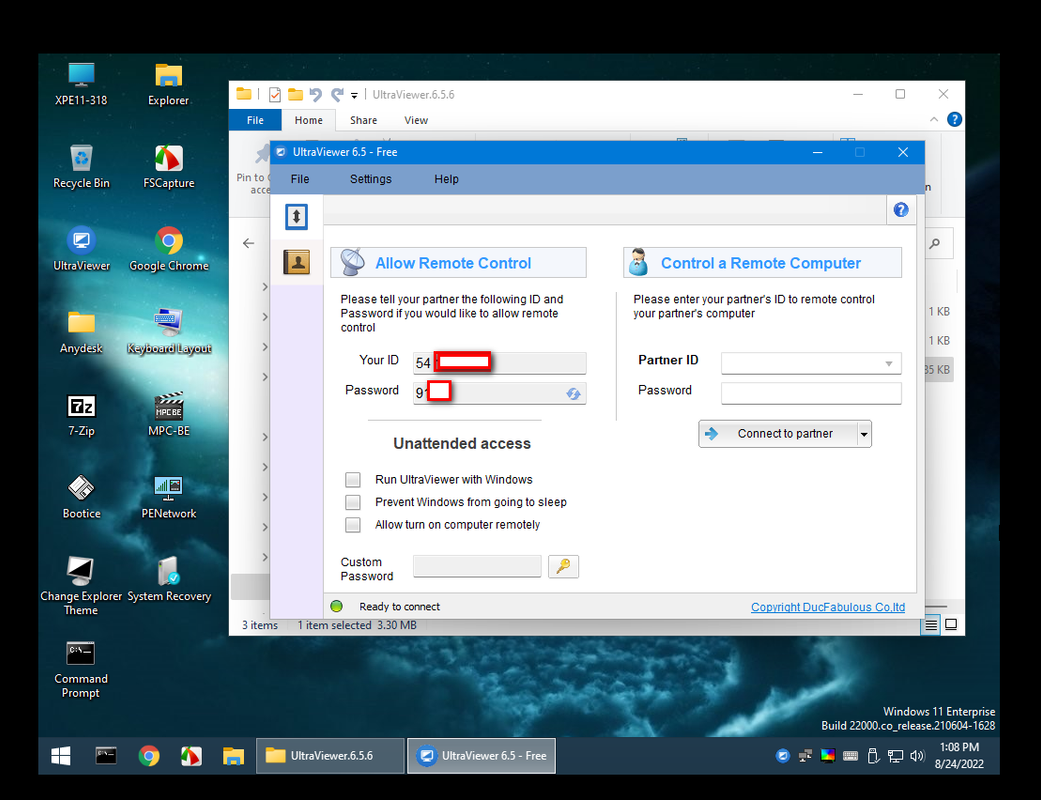Refresh the password with the refresh icon
Viewport: 1041px width, 800px height.
click(x=573, y=394)
